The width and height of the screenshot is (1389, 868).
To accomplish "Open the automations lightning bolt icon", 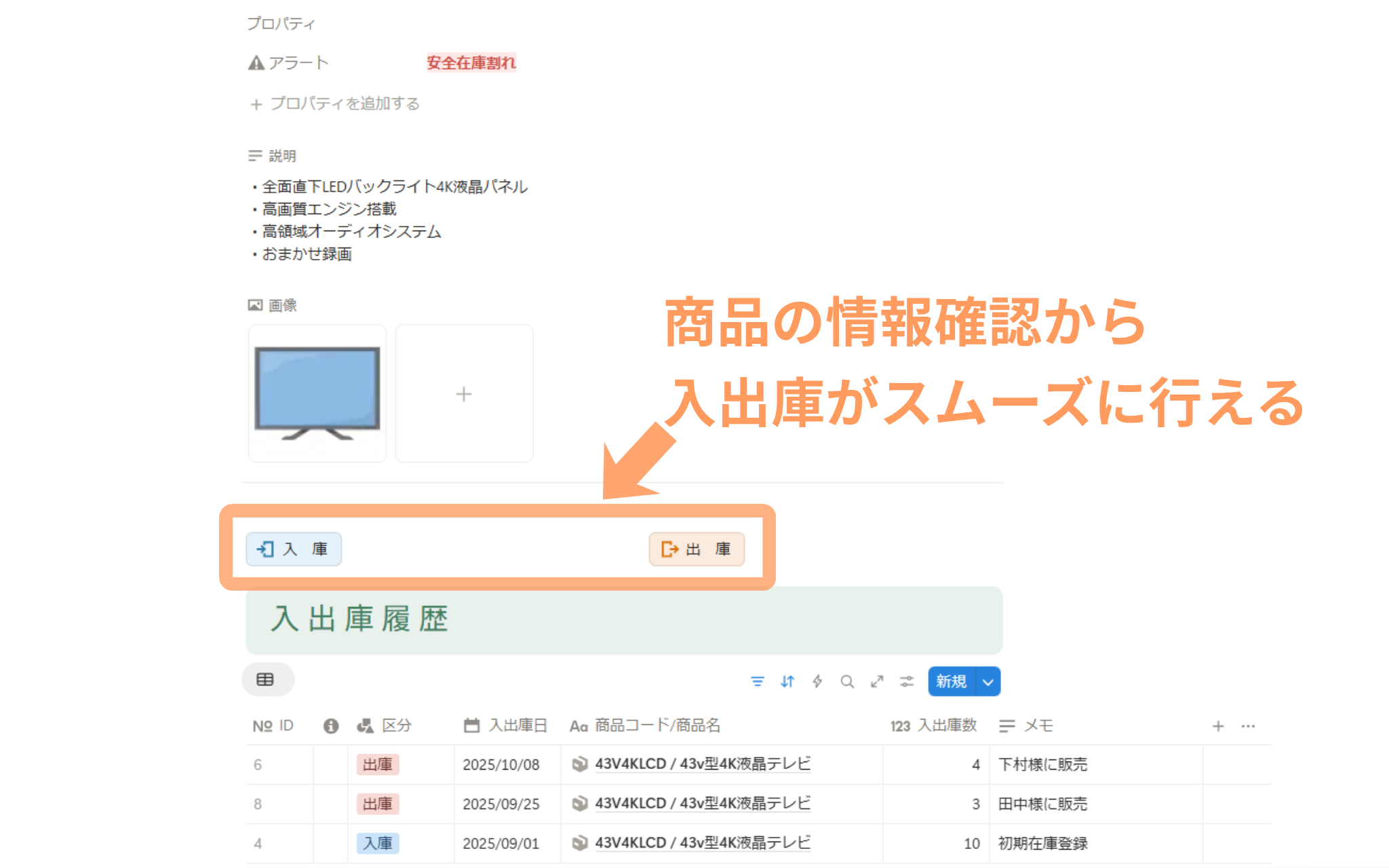I will click(x=817, y=682).
